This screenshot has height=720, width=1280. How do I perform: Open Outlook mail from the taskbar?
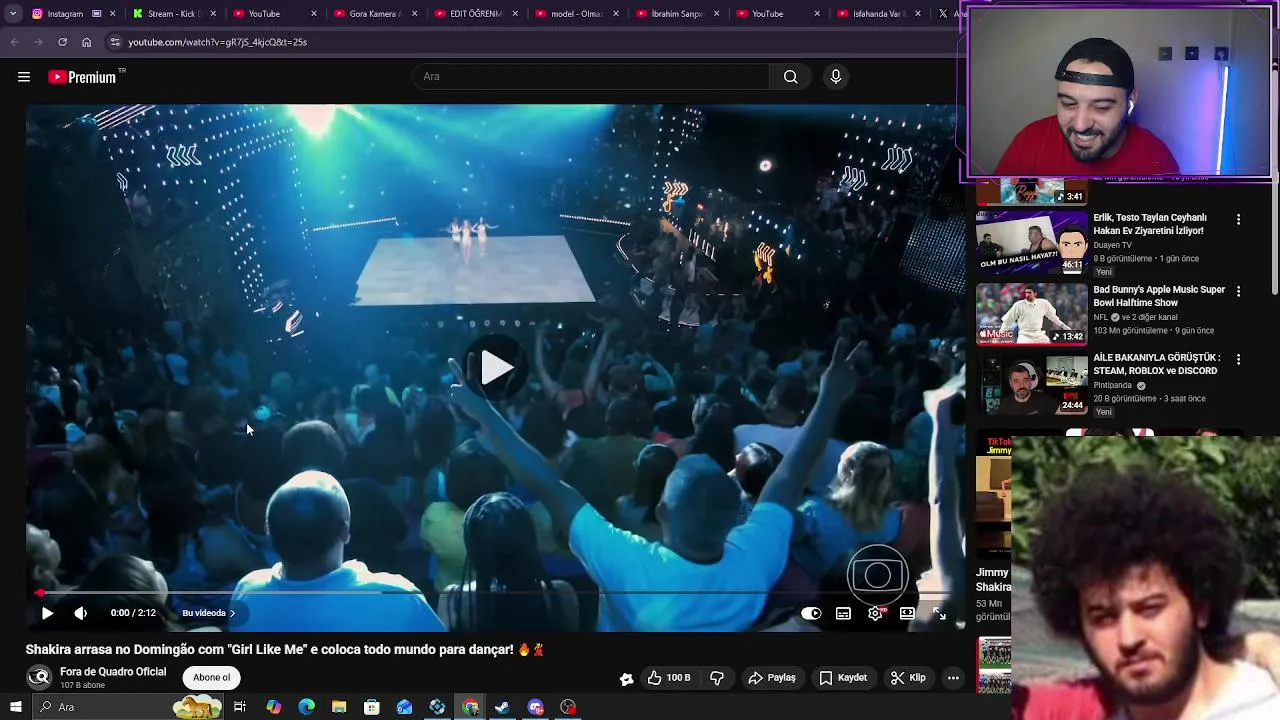pos(404,707)
